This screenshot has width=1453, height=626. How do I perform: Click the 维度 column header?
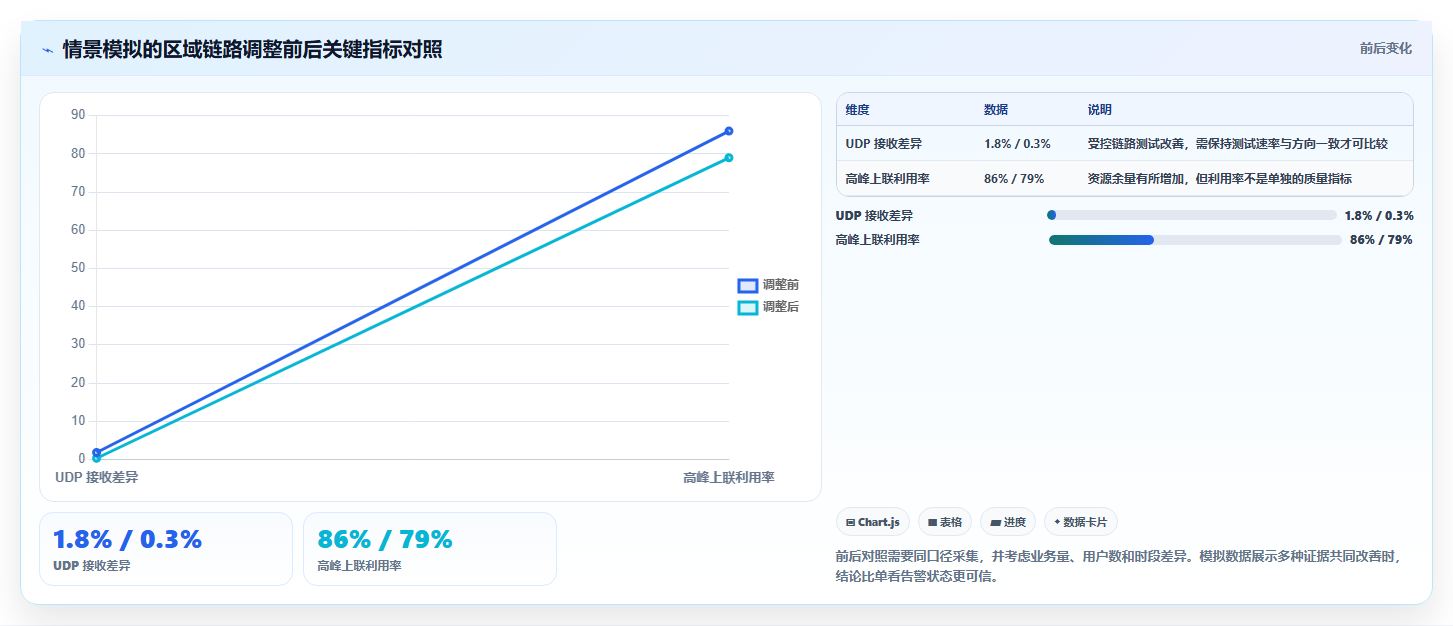point(857,110)
